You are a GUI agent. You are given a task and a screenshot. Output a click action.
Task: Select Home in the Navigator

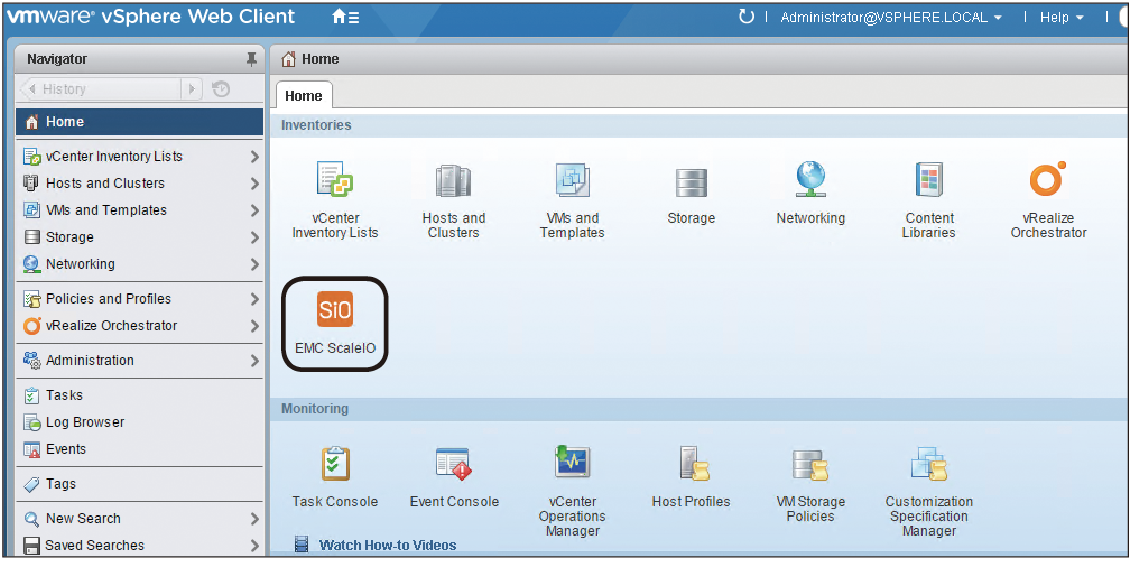click(x=140, y=122)
